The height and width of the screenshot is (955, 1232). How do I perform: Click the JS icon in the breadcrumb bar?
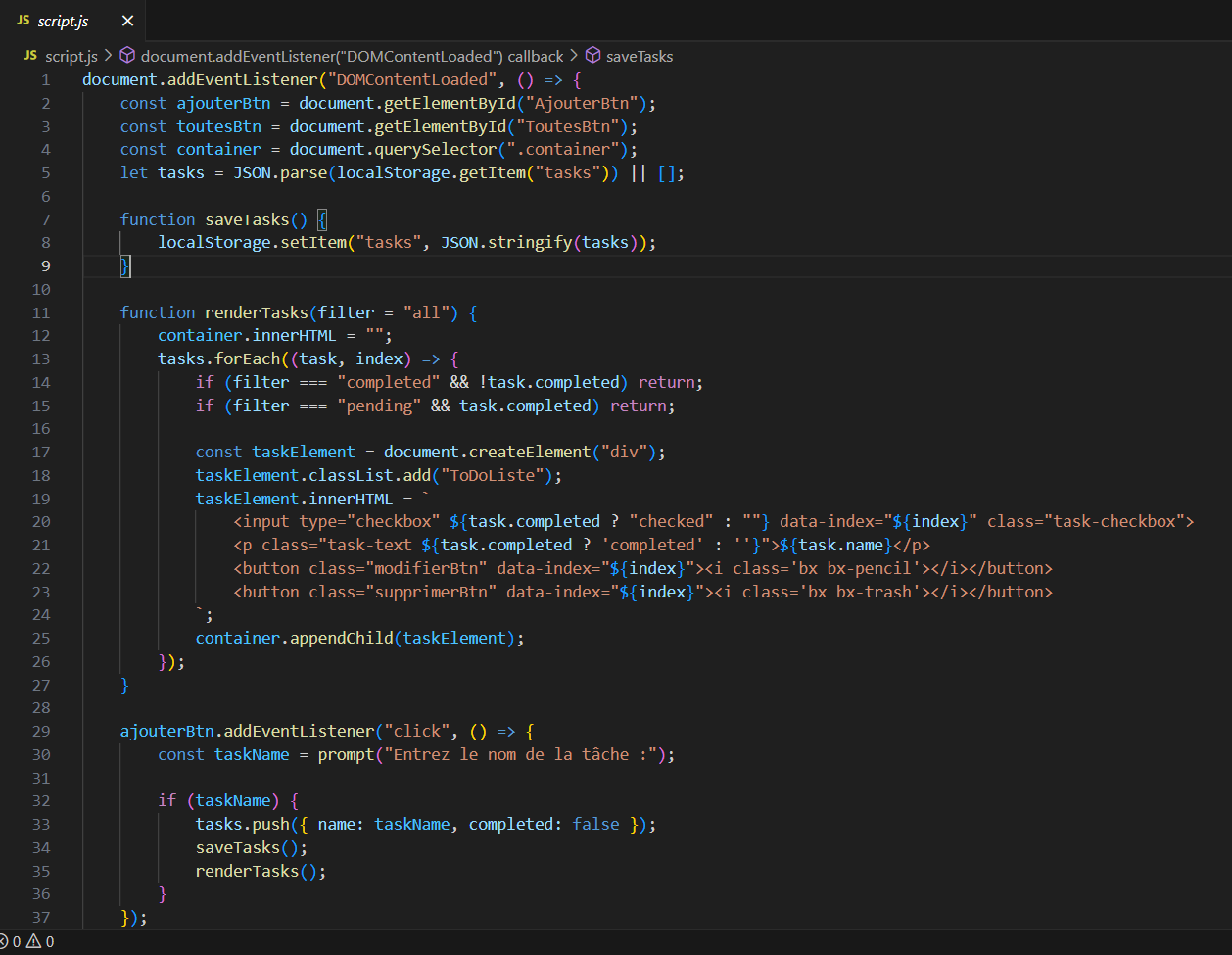pos(30,56)
